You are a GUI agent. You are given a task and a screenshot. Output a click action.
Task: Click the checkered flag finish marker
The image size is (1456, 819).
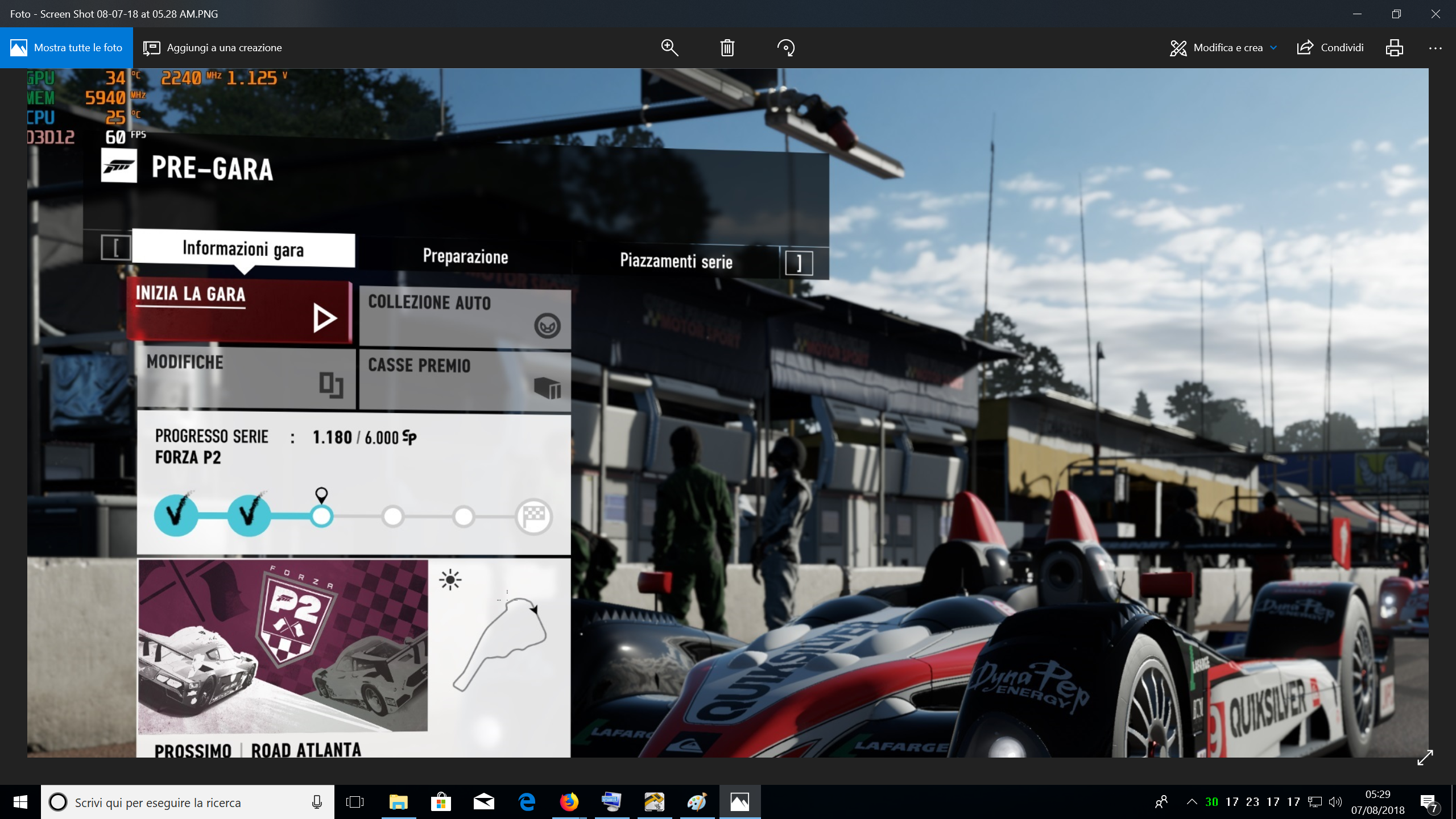coord(533,516)
